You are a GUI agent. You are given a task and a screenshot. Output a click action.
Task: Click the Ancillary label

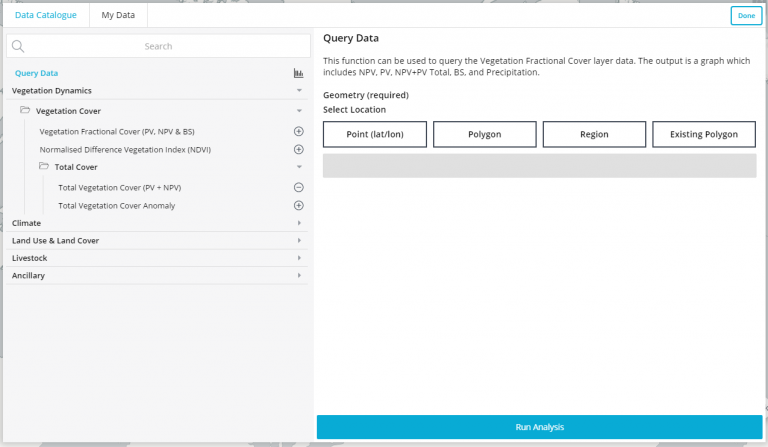point(28,276)
